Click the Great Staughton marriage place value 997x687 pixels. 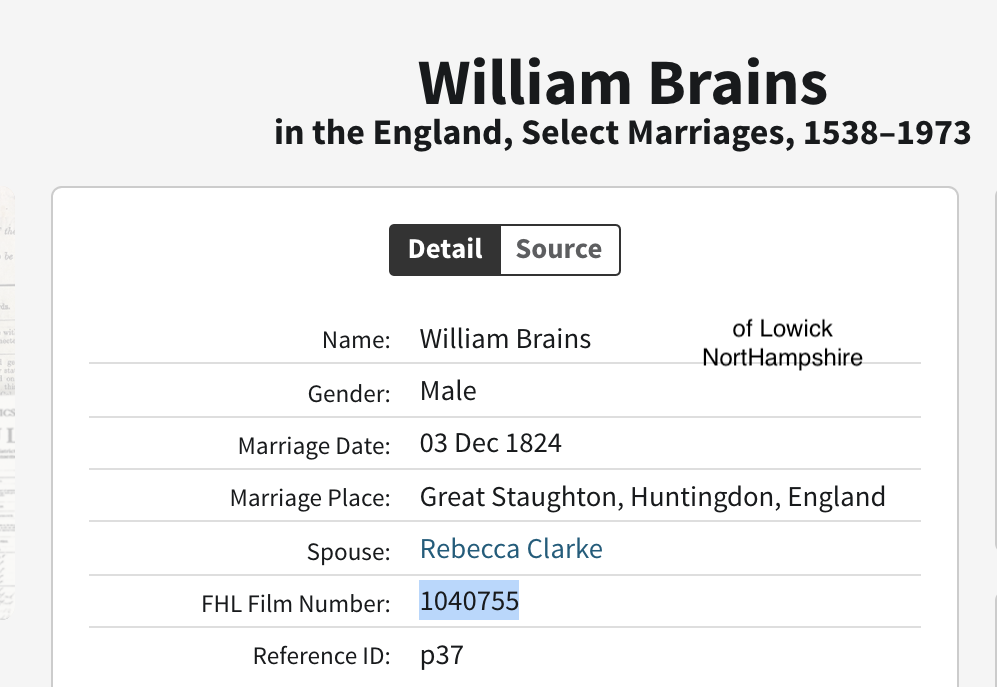[652, 497]
